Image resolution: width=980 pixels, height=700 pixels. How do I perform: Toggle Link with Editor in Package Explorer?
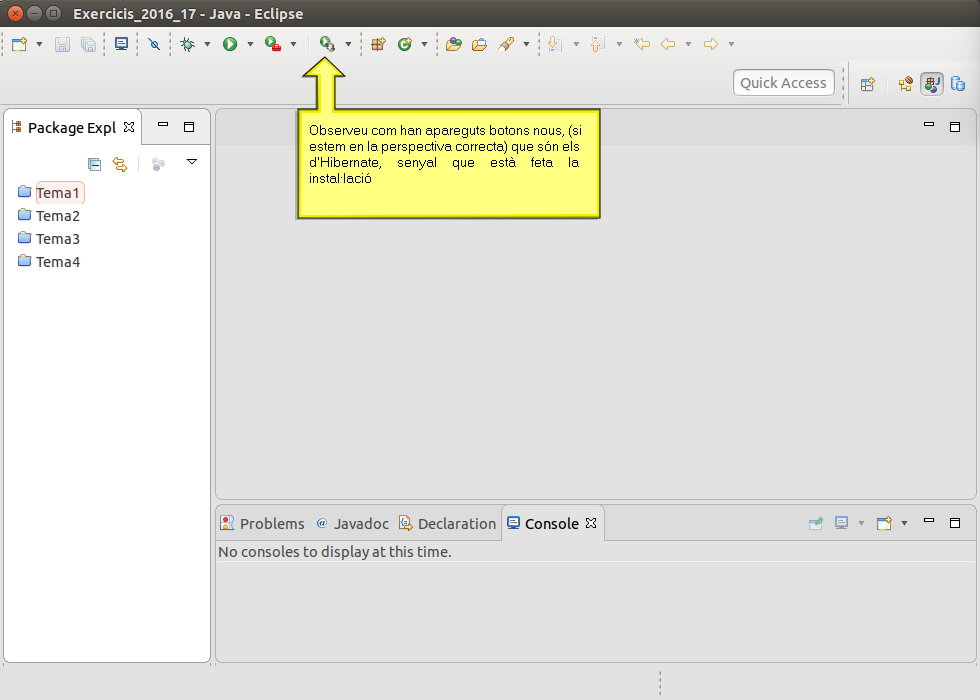pos(120,164)
